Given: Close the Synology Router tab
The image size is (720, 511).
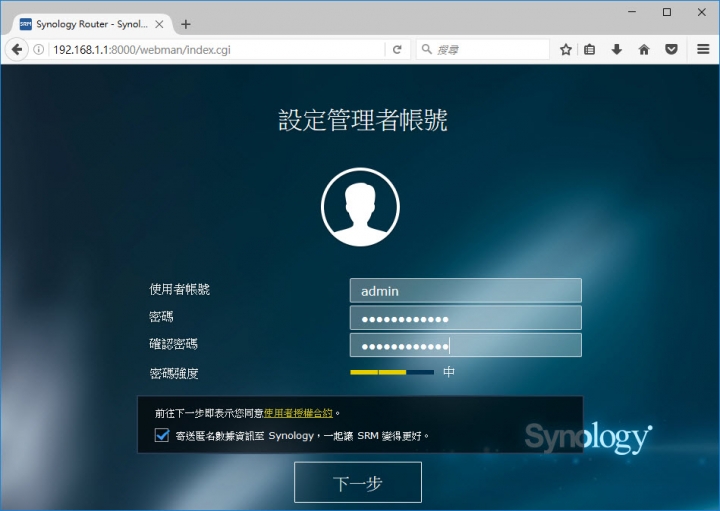Looking at the screenshot, I should (159, 24).
